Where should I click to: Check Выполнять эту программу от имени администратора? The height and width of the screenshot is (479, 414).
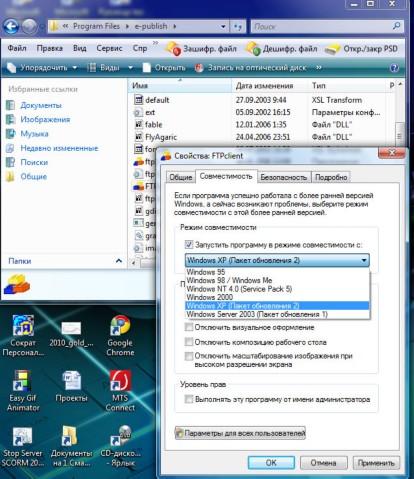[189, 399]
